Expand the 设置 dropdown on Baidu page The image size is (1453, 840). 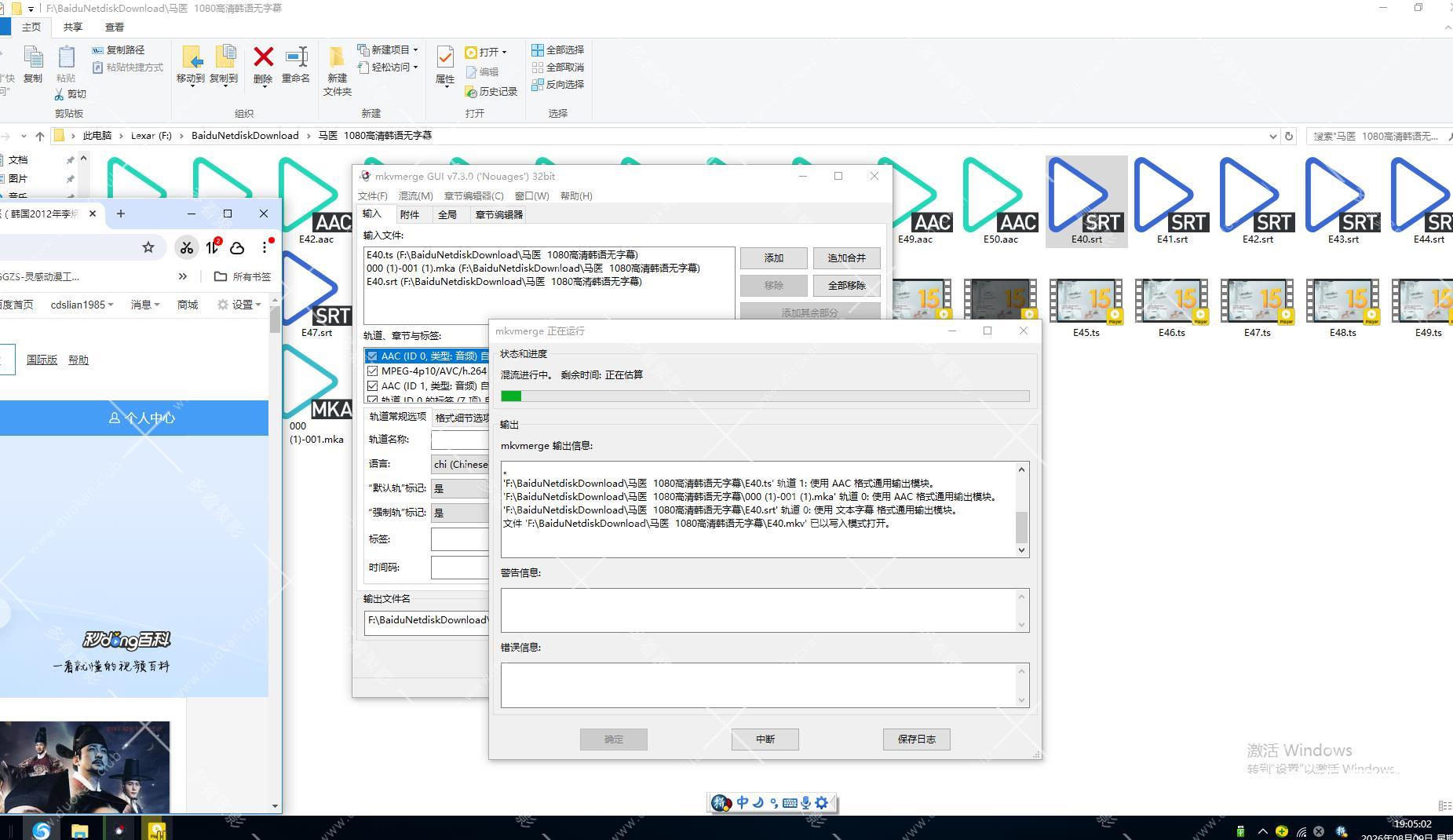click(x=239, y=305)
